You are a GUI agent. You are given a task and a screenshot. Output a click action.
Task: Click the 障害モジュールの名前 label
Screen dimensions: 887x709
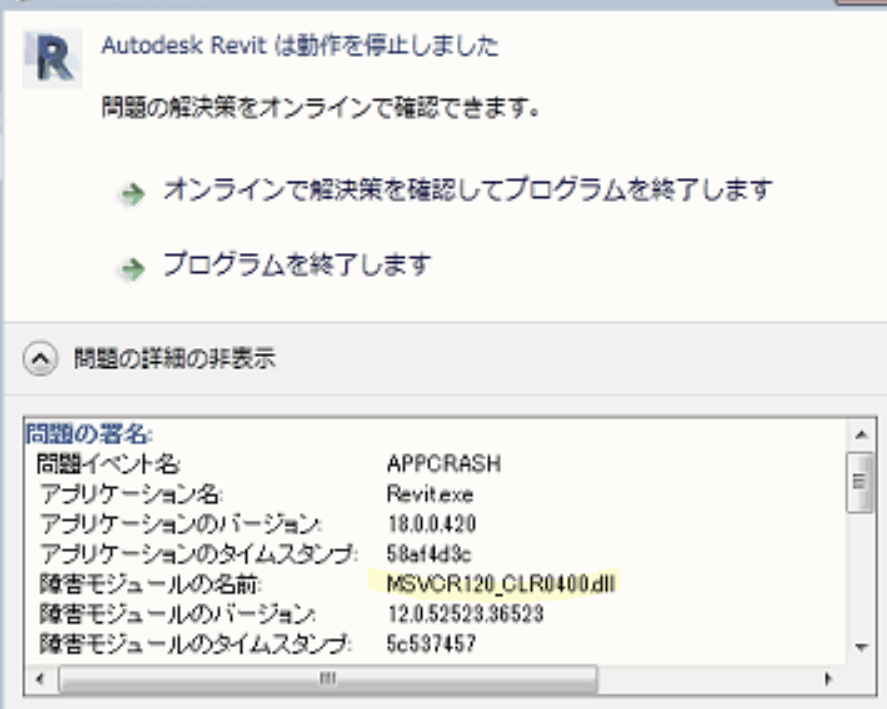(x=150, y=584)
